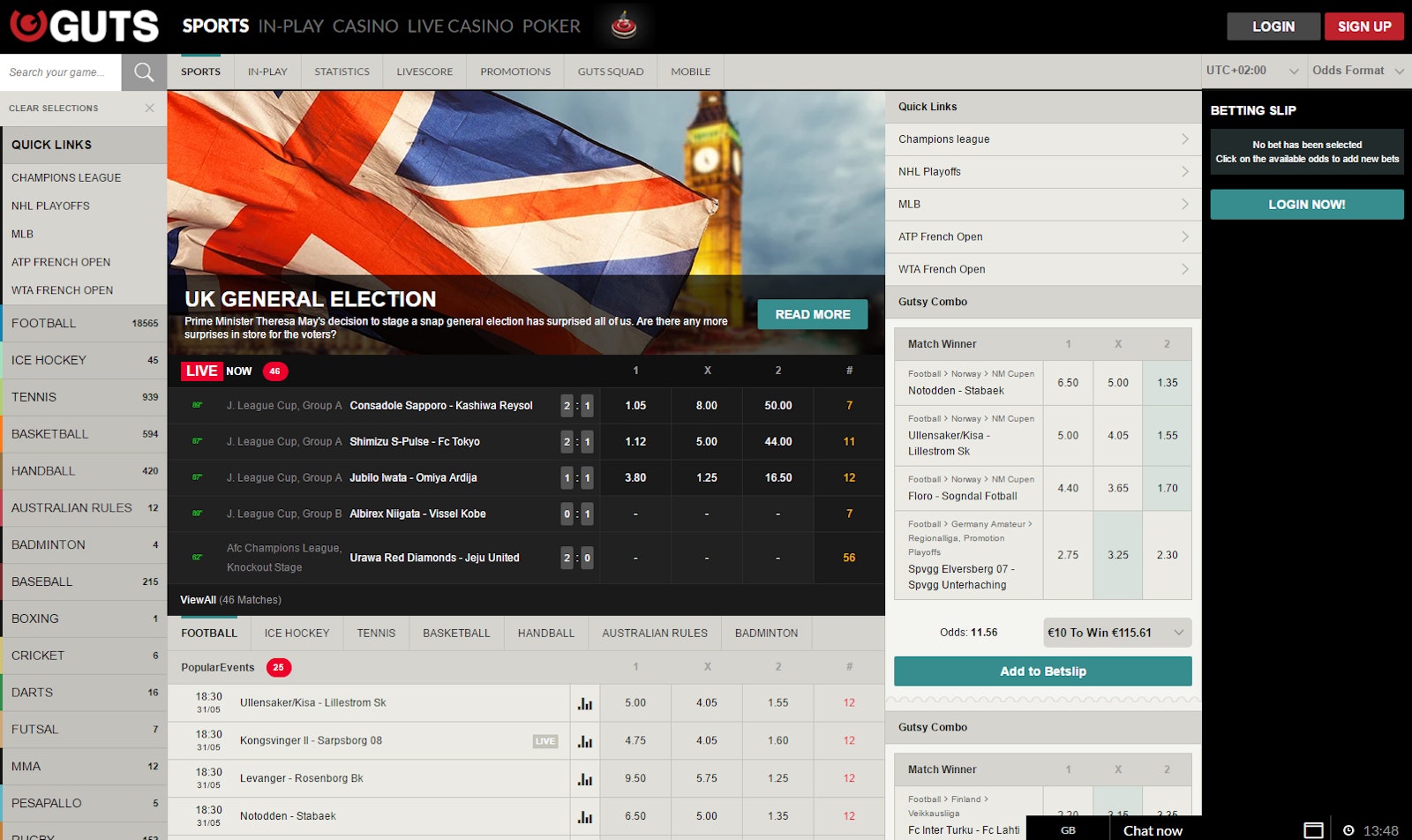Screen dimensions: 1412x840
Task: Click the Read More button
Action: (812, 314)
